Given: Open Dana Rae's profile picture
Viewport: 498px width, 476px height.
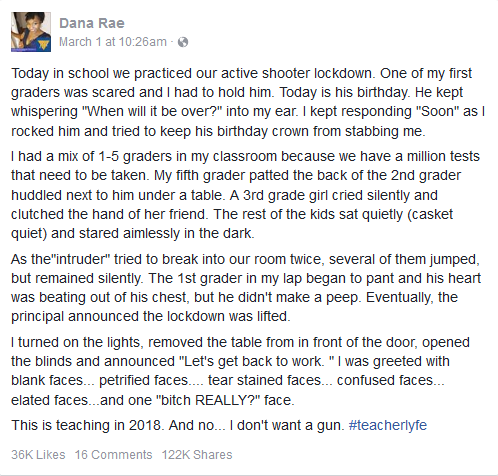Looking at the screenshot, I should [x=31, y=32].
